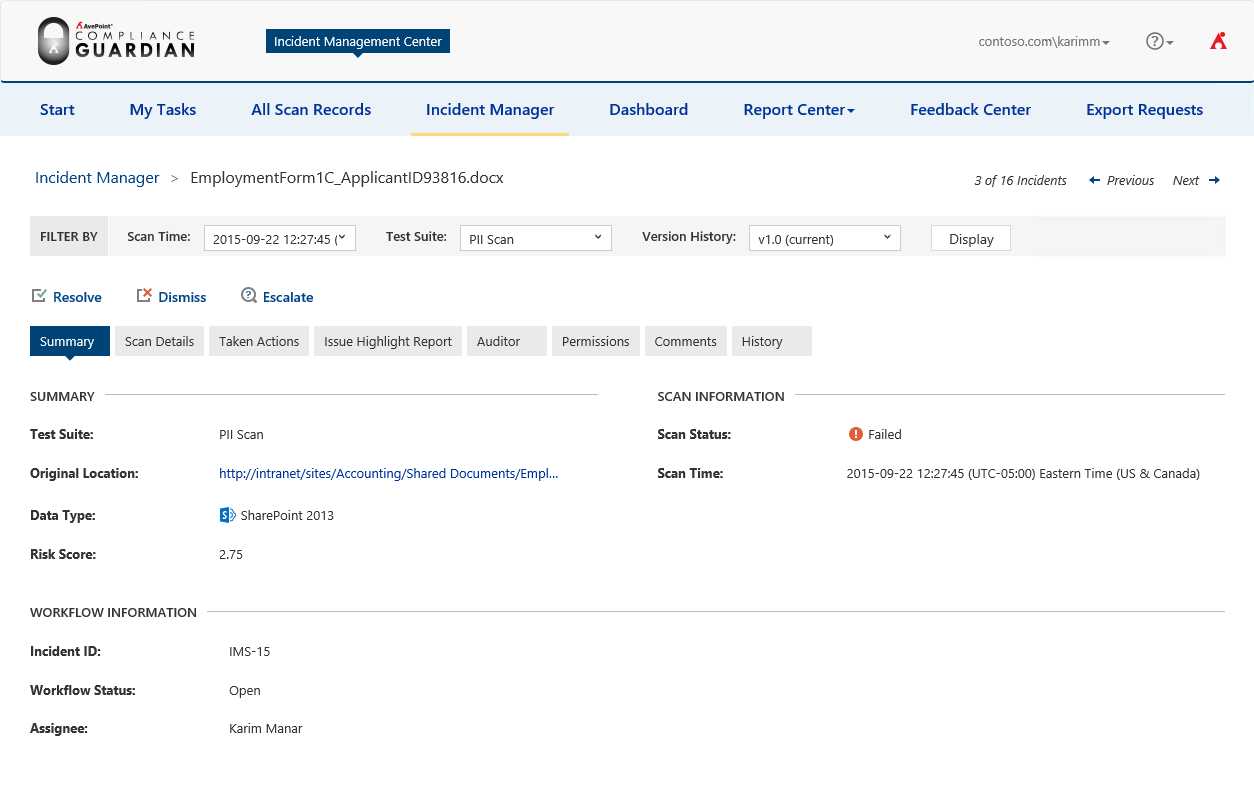Open All Scan Records
This screenshot has width=1254, height=796.
tap(311, 110)
